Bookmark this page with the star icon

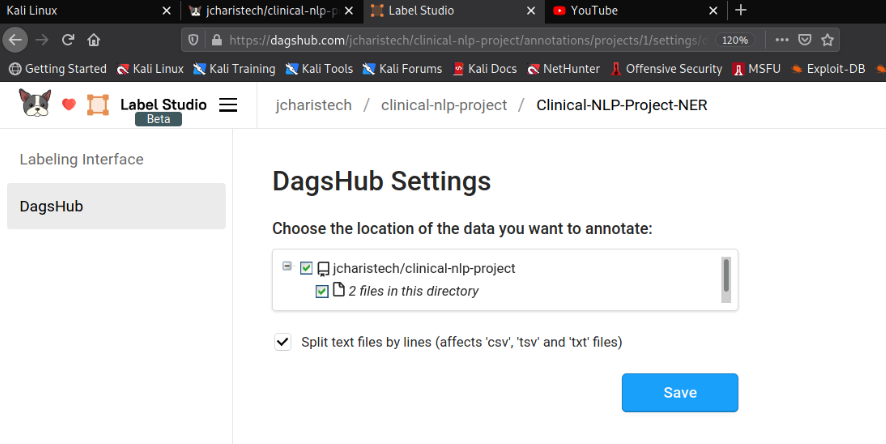(828, 40)
